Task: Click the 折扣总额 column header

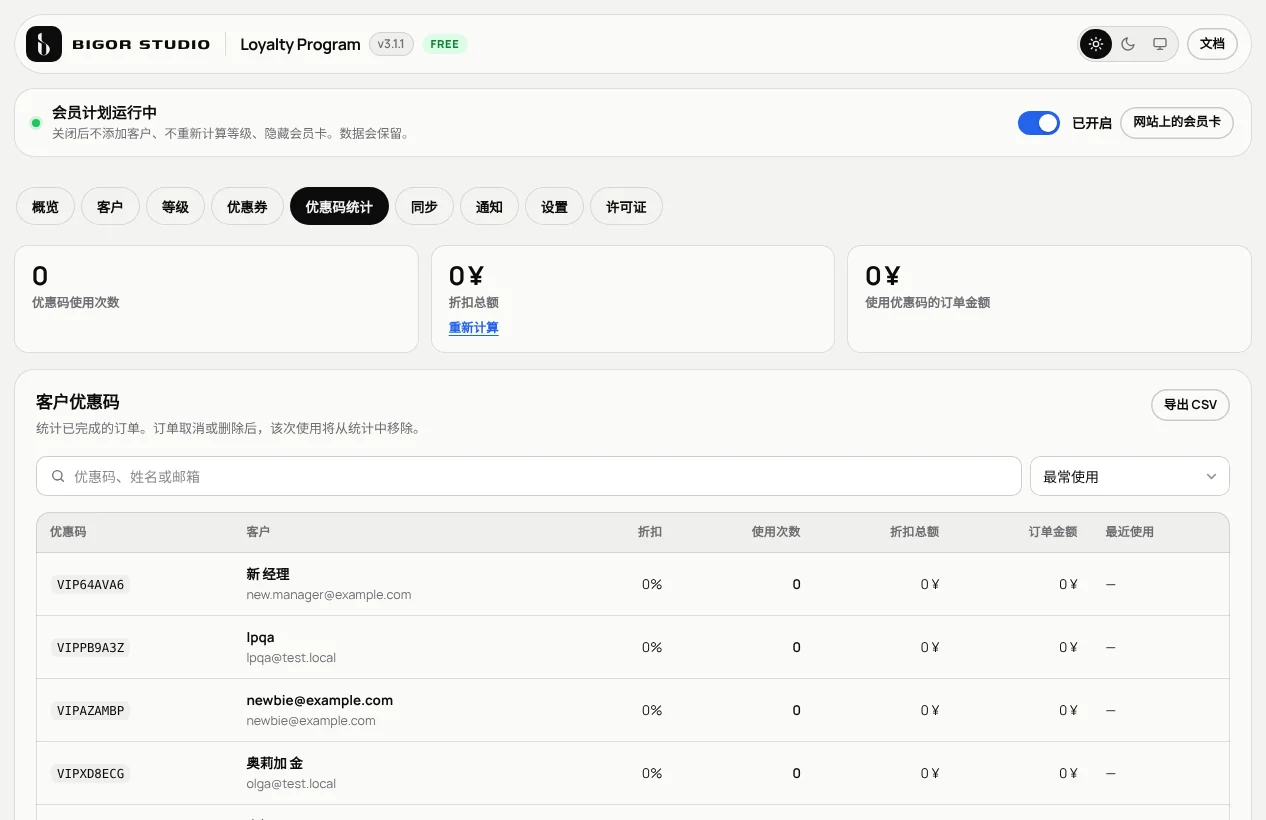Action: point(915,532)
